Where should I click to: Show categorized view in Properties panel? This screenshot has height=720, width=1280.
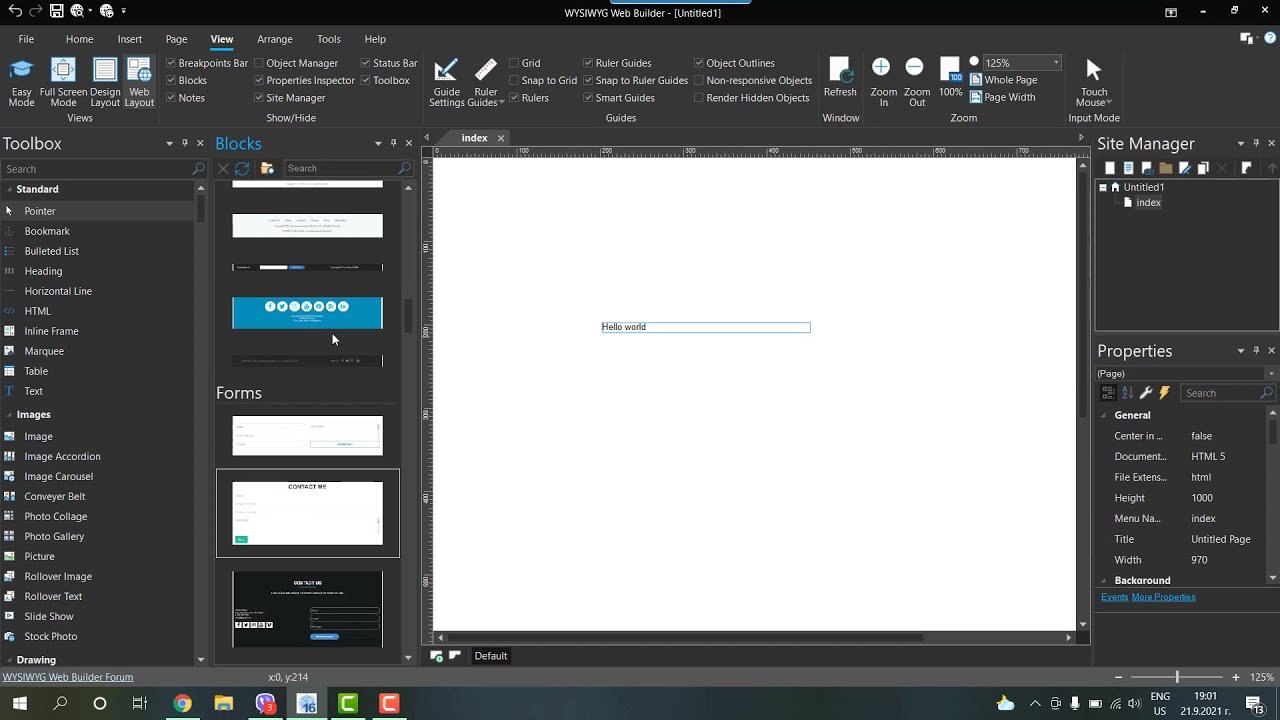[1108, 393]
